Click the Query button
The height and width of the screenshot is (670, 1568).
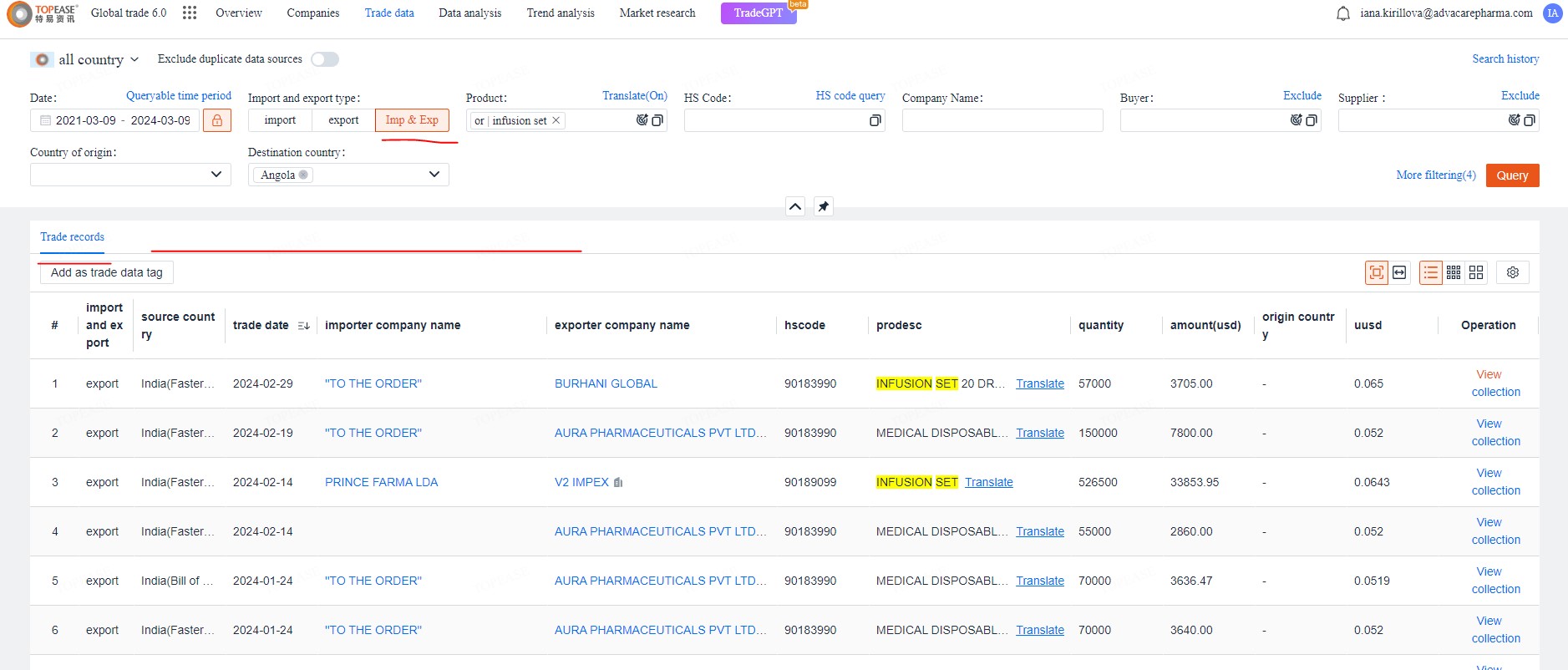pyautogui.click(x=1512, y=175)
